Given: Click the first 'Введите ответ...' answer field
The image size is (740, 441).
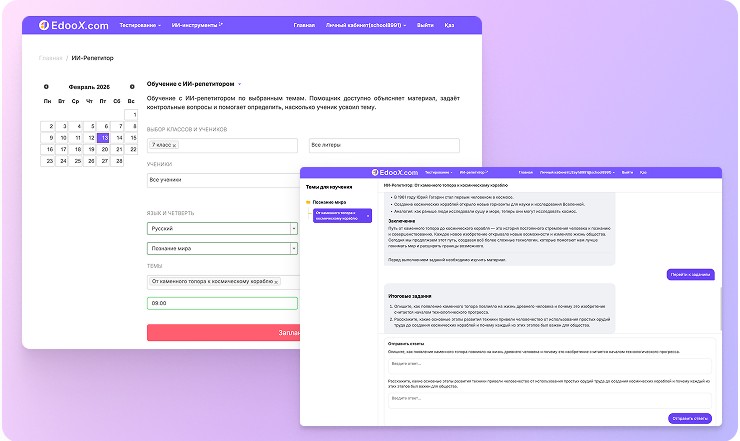Looking at the screenshot, I should coord(549,366).
